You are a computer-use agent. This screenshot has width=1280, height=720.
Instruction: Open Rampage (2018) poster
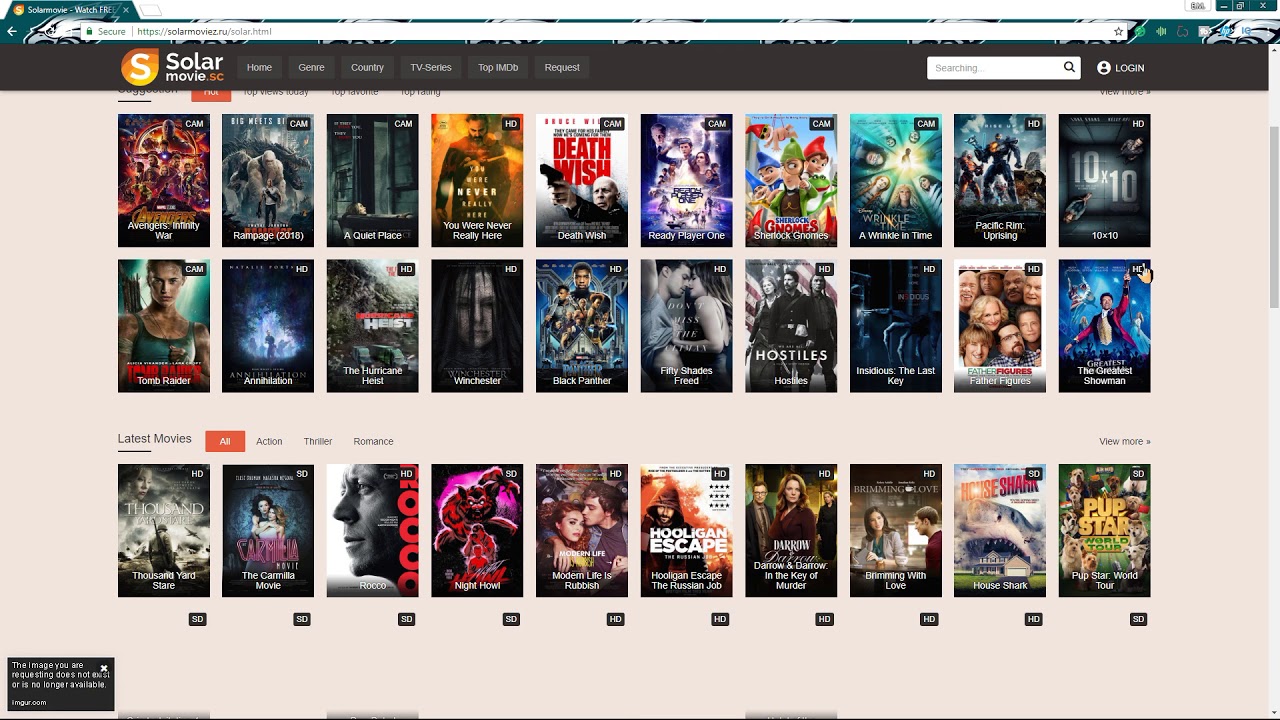[x=268, y=180]
